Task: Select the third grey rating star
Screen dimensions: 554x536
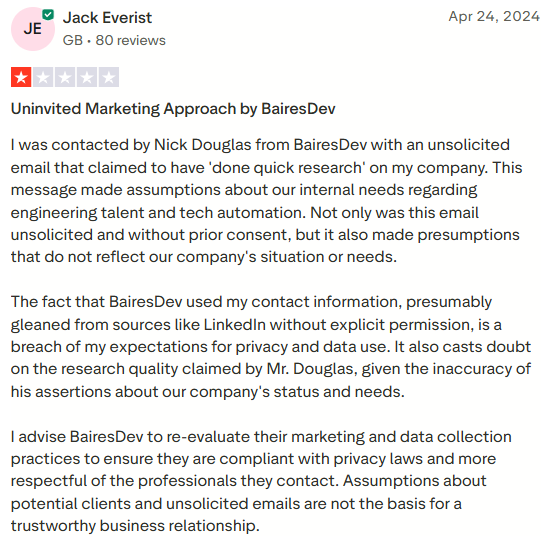Action: [65, 77]
